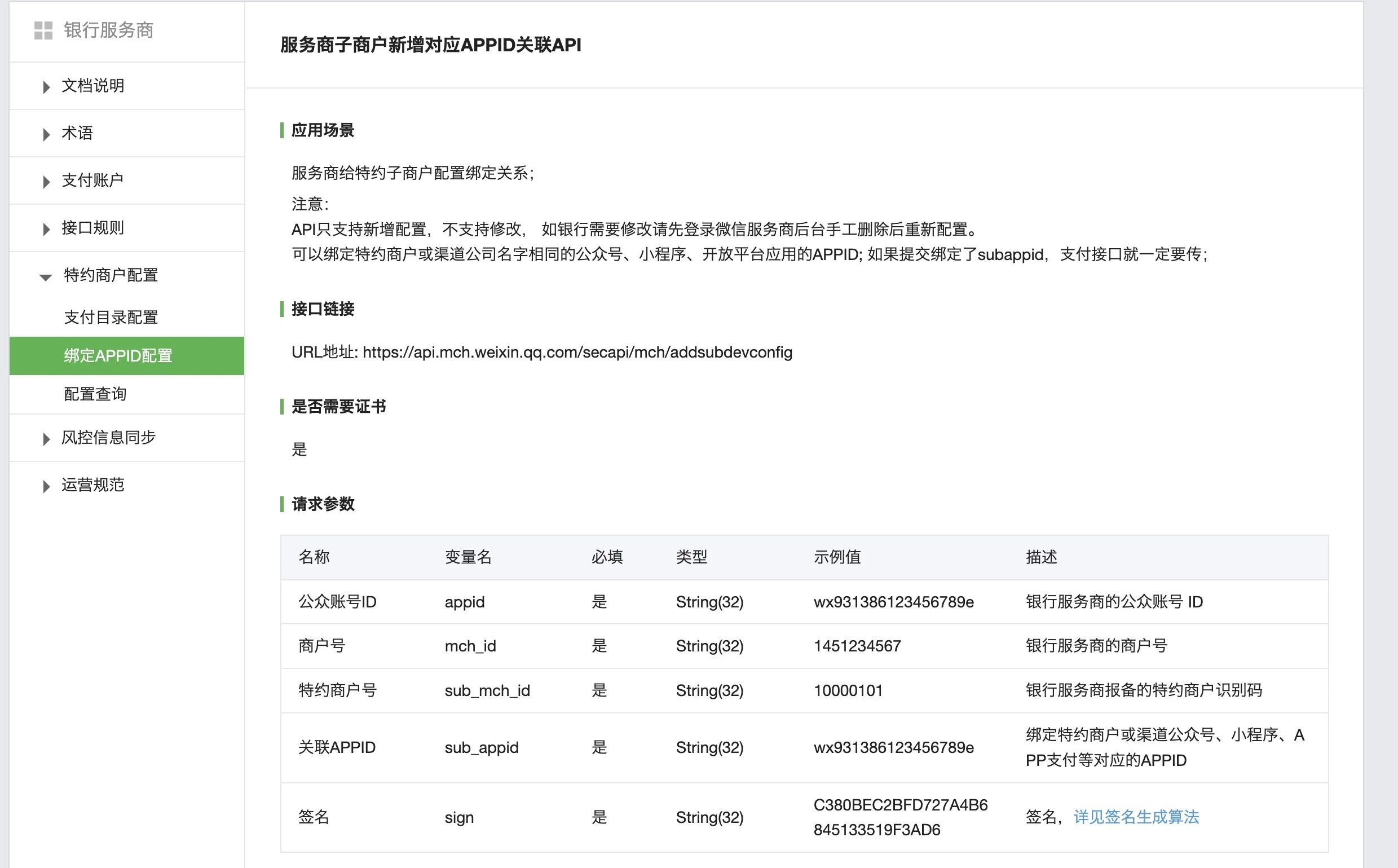This screenshot has height=868, width=1398.
Task: Click the 风控信息同步 menu label
Action: click(108, 438)
